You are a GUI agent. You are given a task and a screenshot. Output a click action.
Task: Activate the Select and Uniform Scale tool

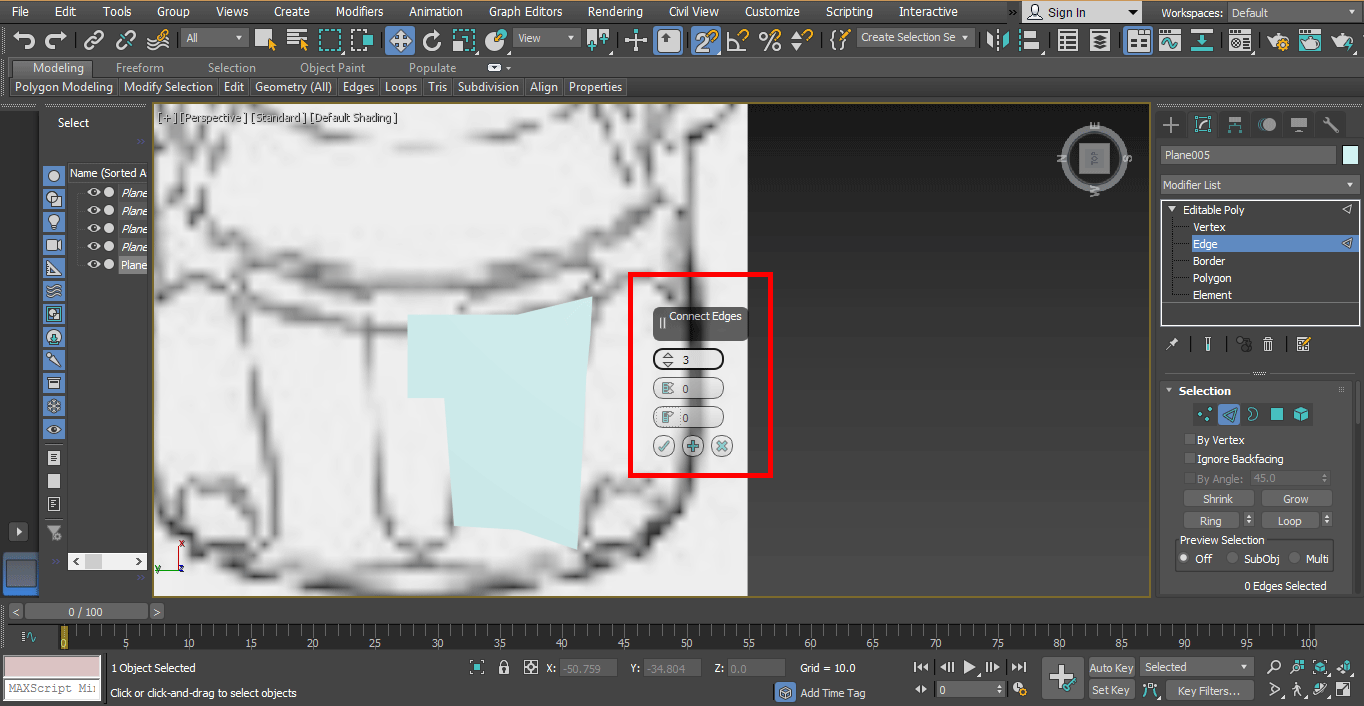[464, 41]
